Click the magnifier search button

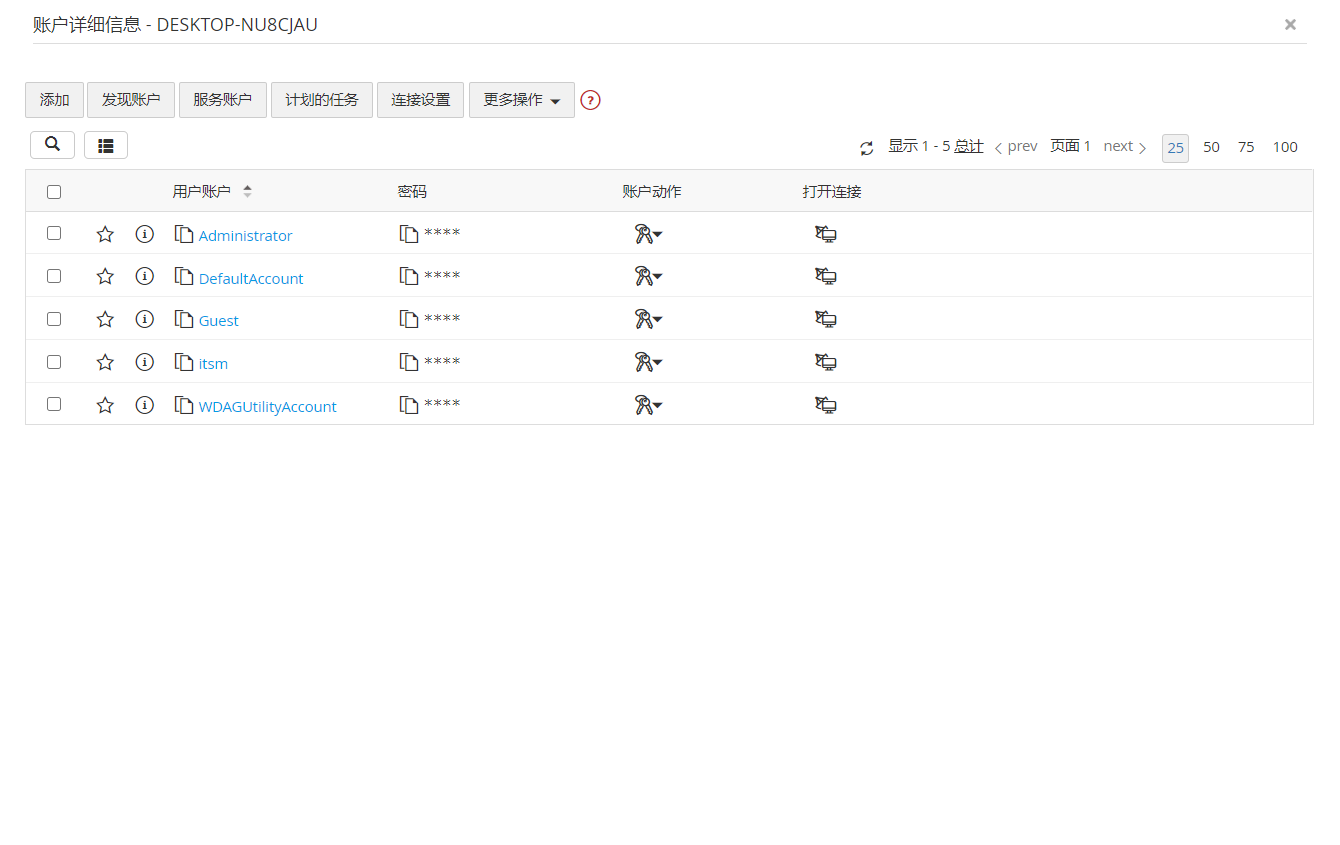click(53, 145)
